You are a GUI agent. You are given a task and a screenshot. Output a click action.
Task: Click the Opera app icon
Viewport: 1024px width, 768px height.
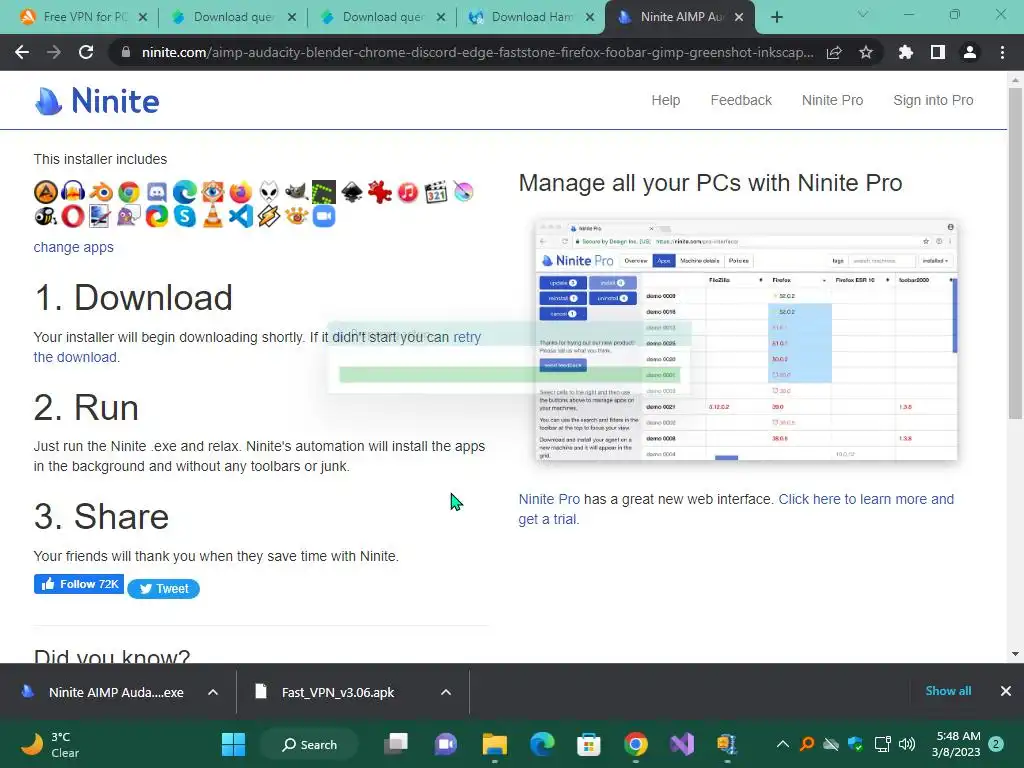coord(73,216)
